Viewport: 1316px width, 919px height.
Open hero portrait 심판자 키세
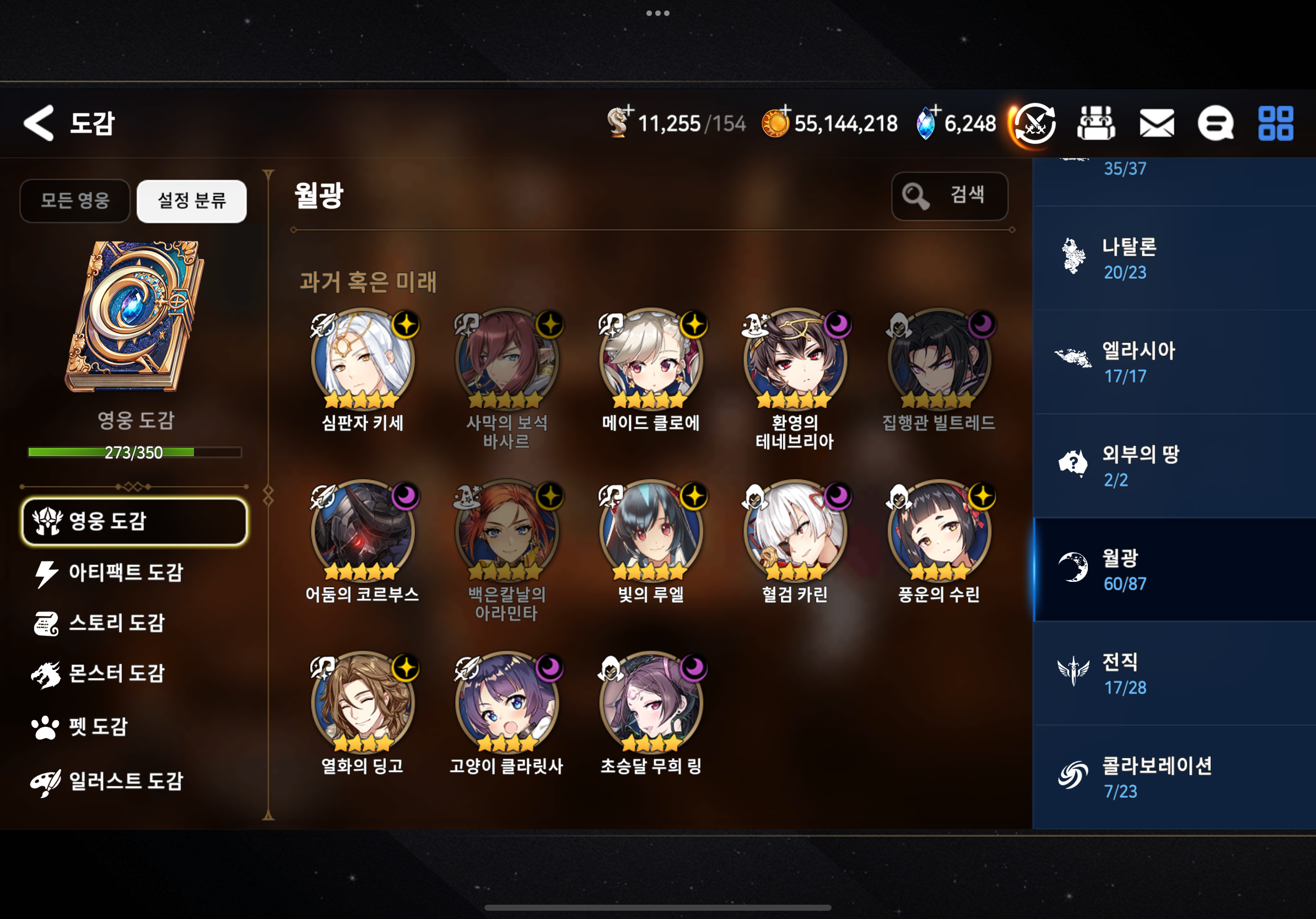tap(362, 360)
